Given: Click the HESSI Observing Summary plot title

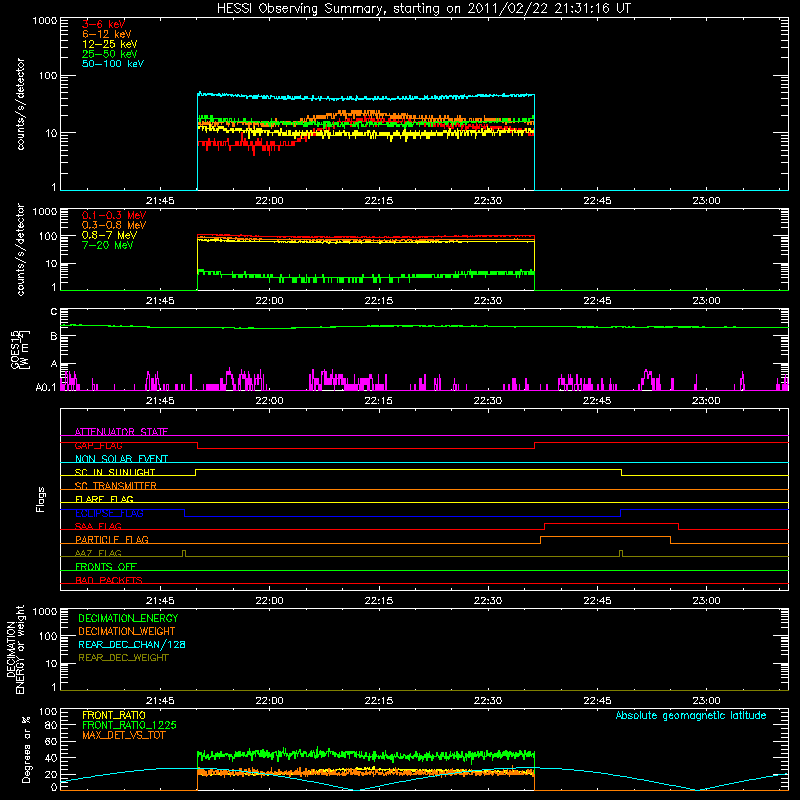Looking at the screenshot, I should click(x=423, y=9).
